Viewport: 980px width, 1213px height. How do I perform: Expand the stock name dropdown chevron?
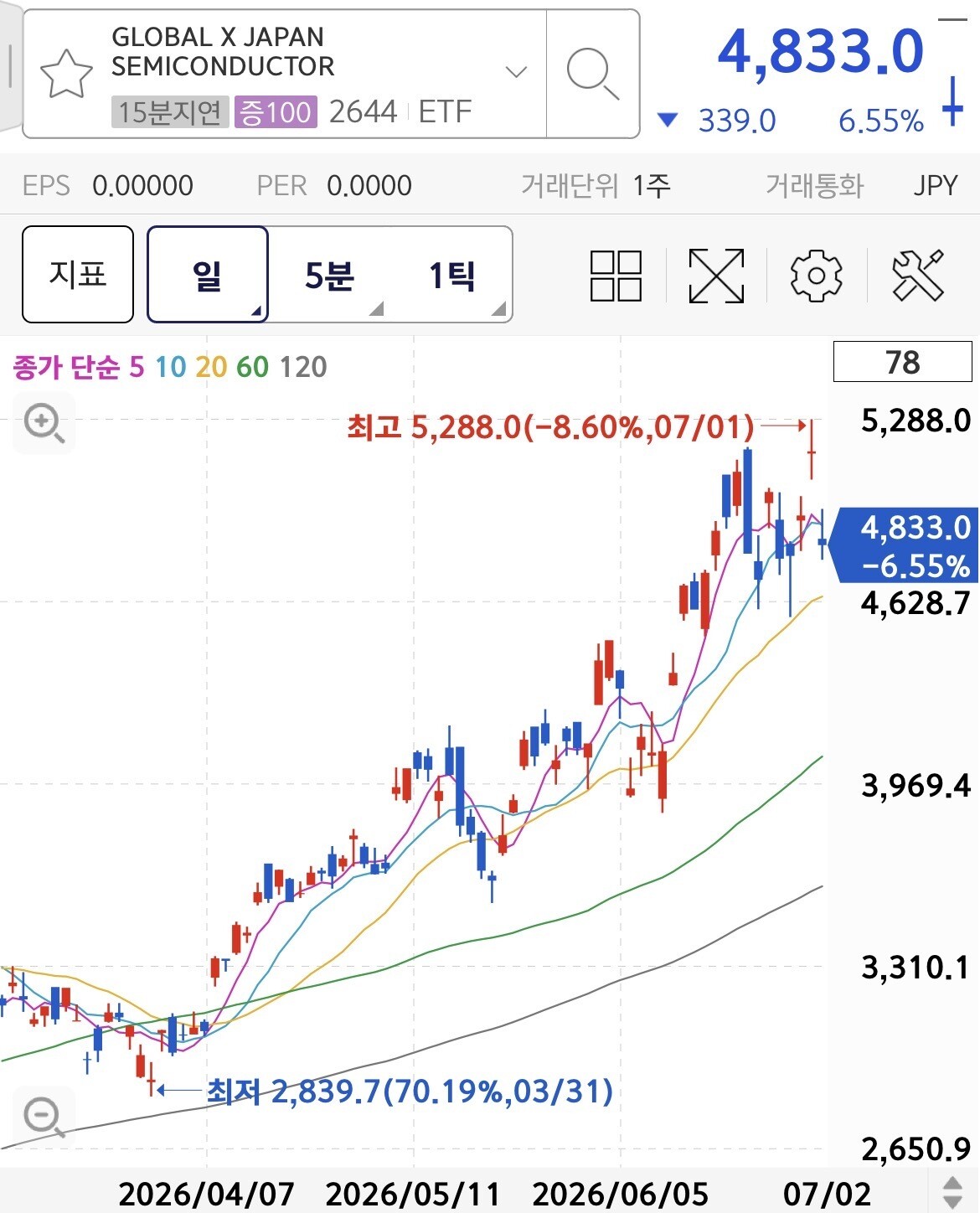coord(517,72)
